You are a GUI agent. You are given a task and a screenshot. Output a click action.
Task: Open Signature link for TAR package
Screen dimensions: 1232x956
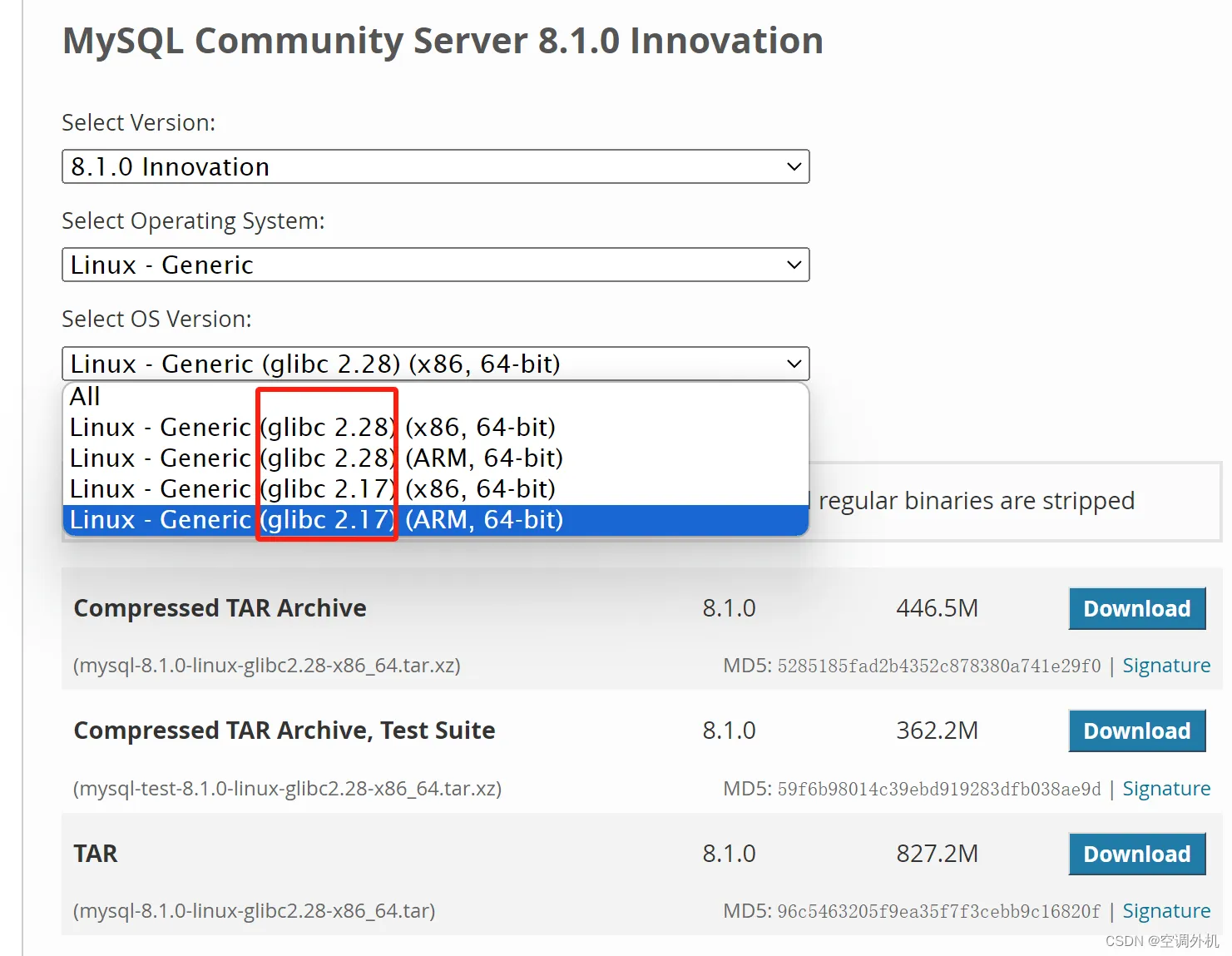1166,911
